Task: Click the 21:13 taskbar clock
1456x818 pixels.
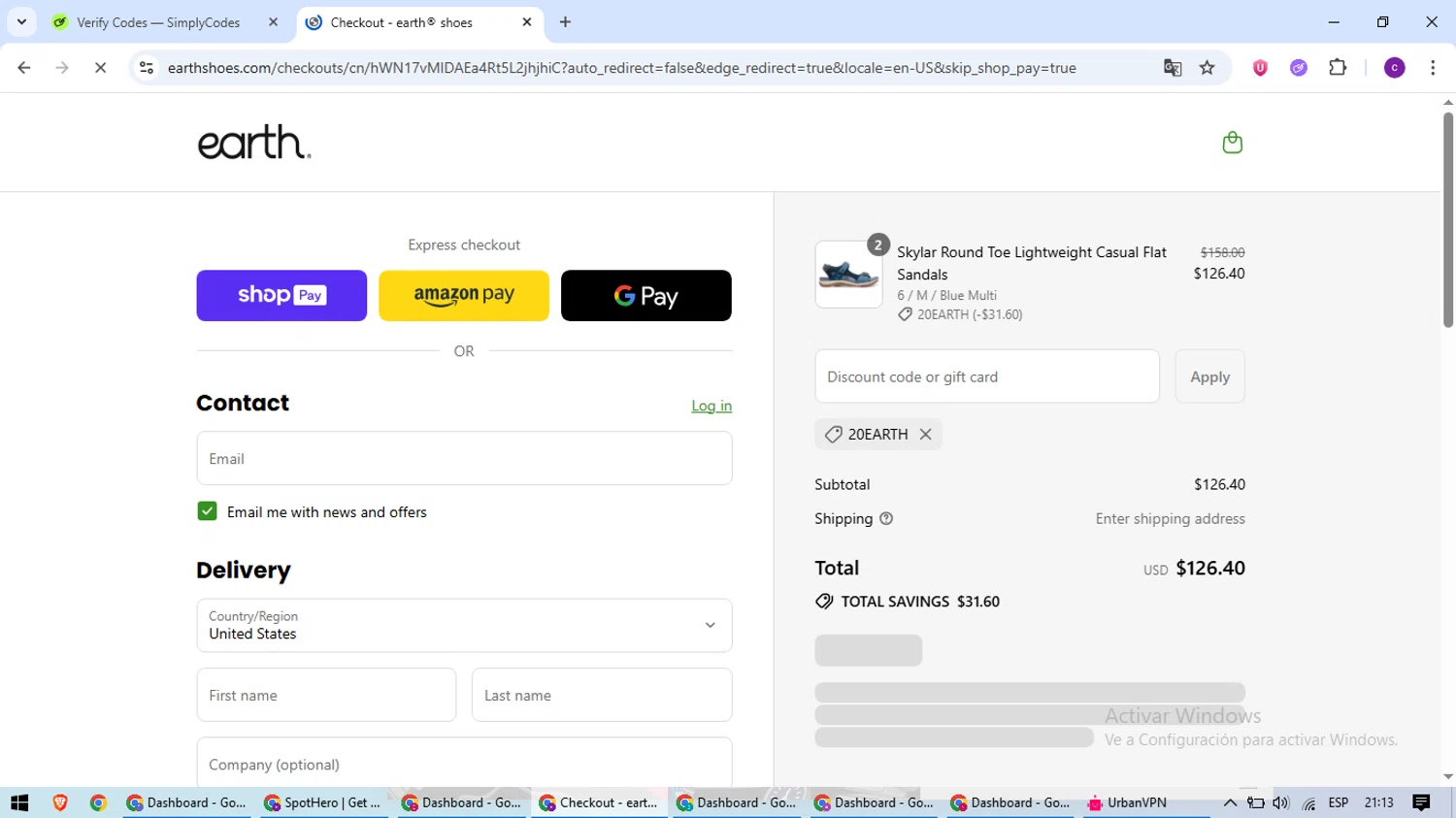Action: click(x=1378, y=802)
